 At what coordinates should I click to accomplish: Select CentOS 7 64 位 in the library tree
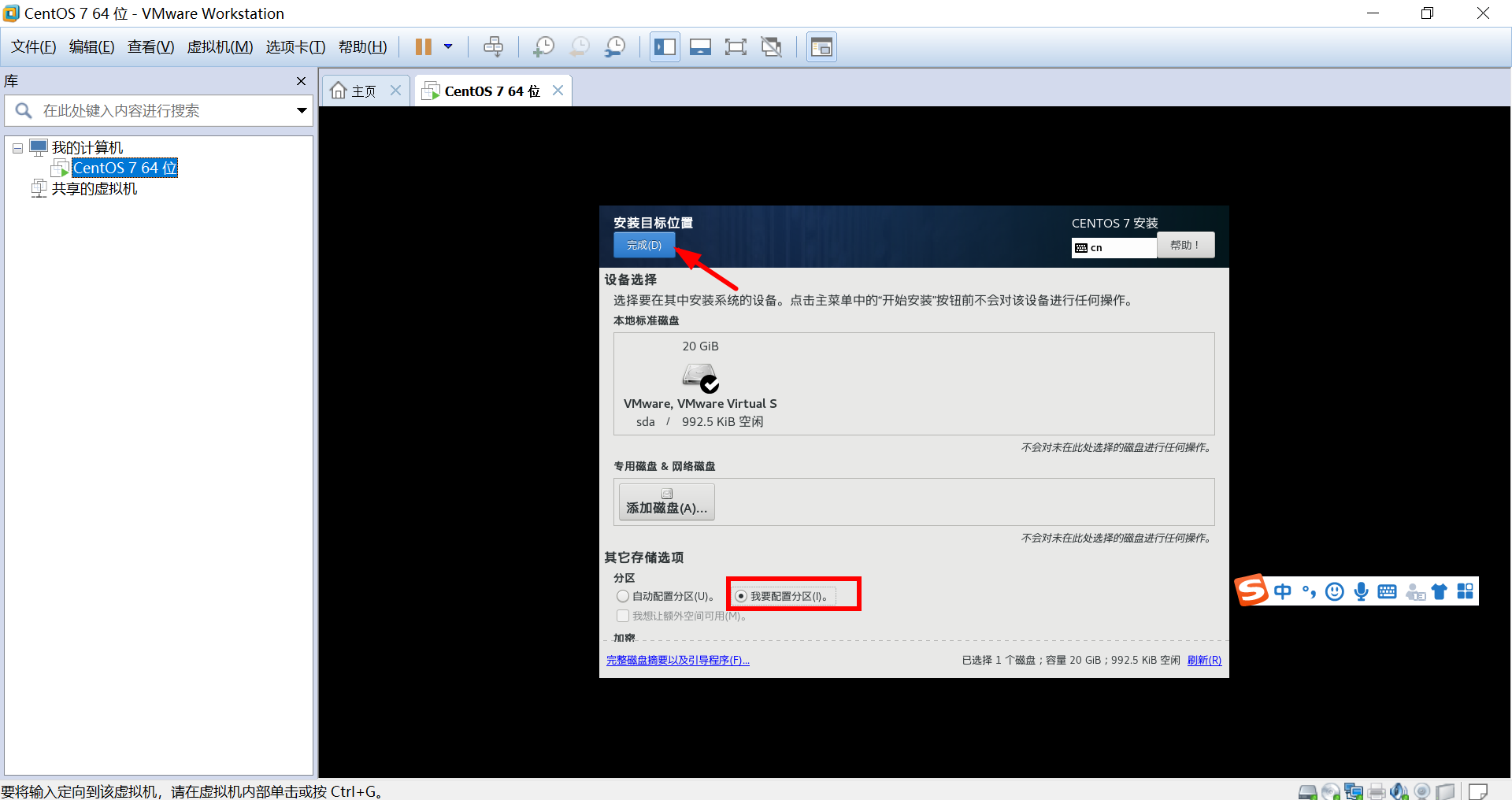pos(124,168)
